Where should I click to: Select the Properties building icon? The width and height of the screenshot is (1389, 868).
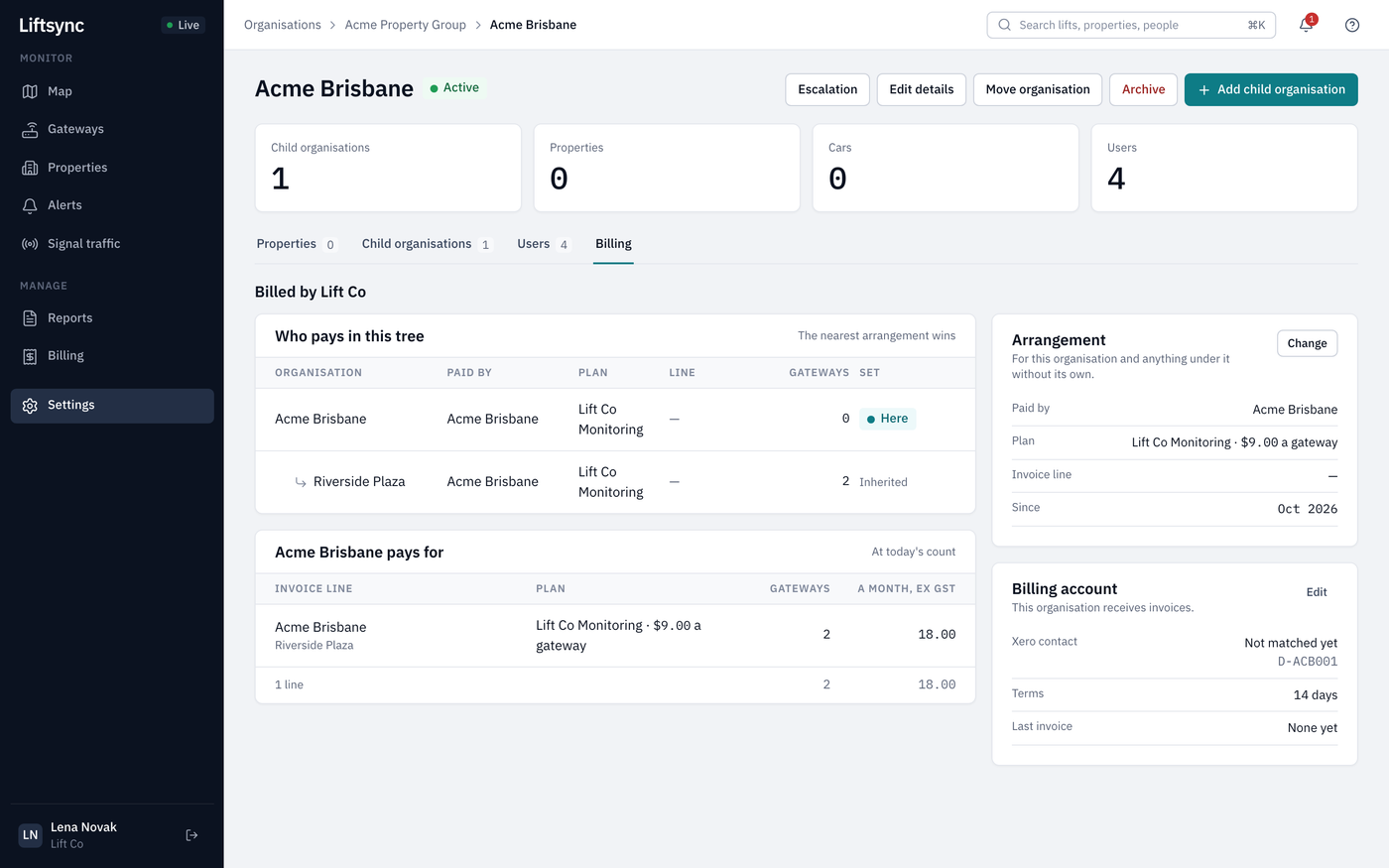[x=30, y=168]
